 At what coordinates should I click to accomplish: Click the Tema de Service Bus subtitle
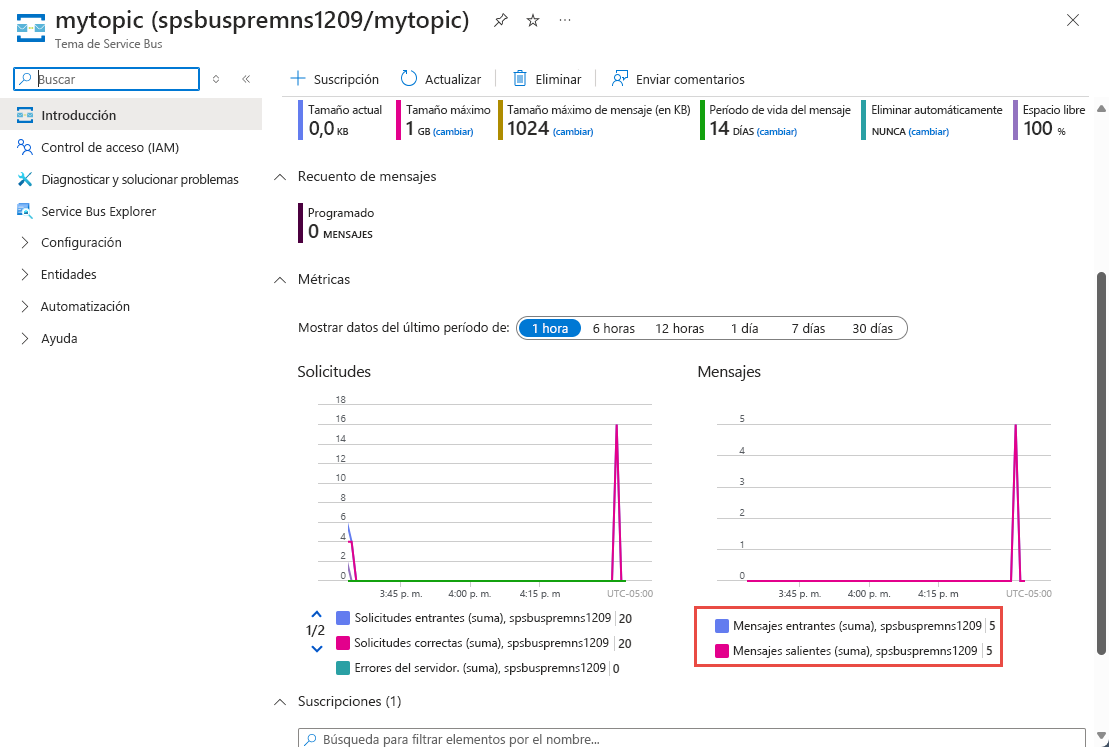tap(109, 44)
